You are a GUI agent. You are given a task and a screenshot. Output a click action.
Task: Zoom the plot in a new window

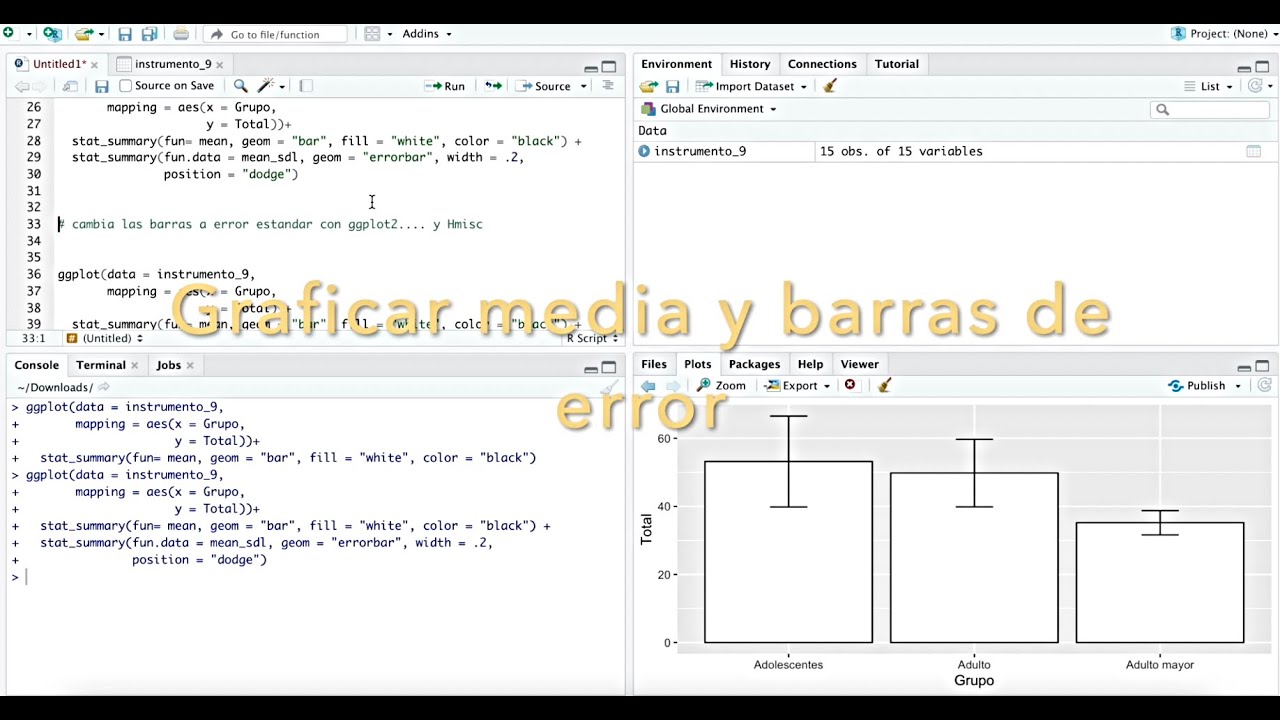pos(722,386)
